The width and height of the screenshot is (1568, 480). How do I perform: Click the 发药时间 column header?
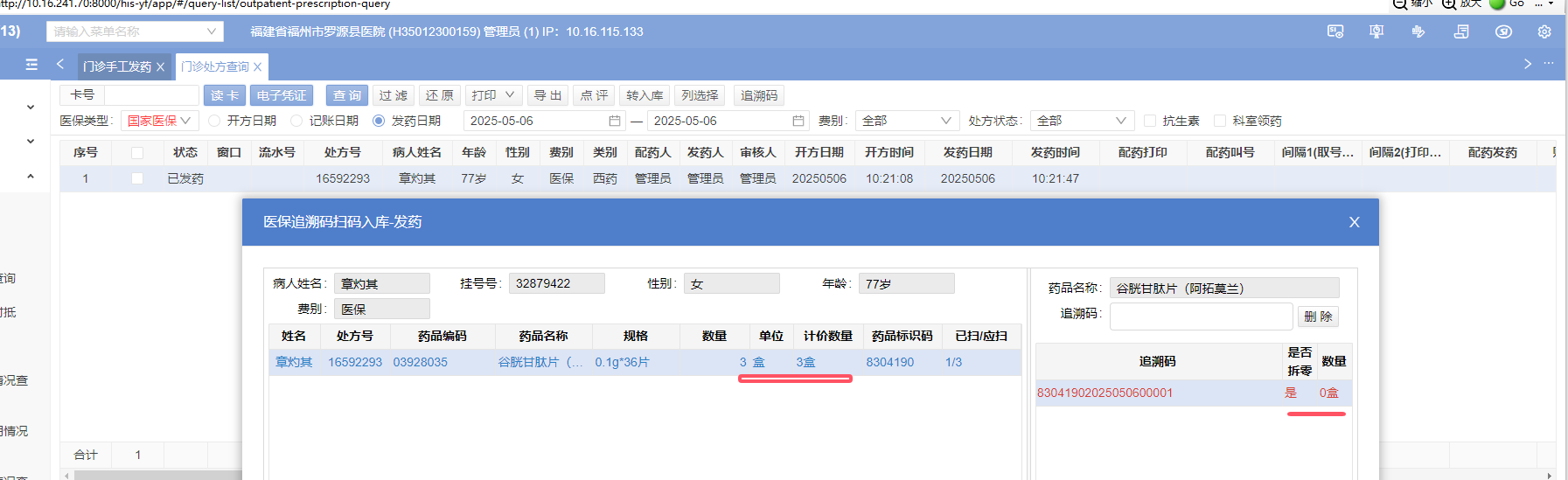tap(1056, 152)
